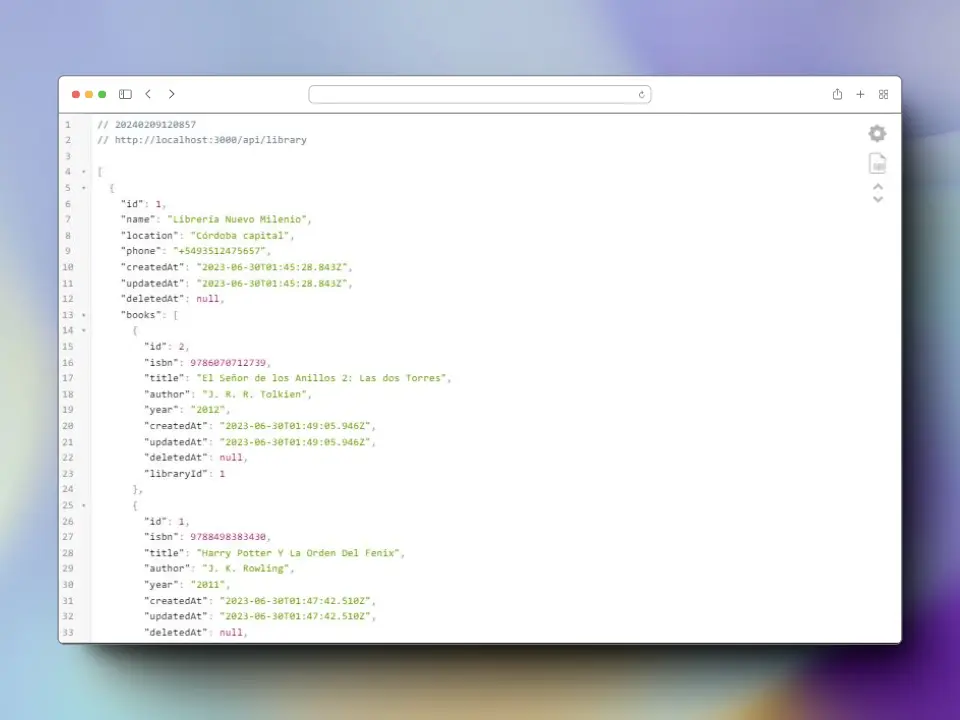Select the value "Librería Nuevo Milenio"
The image size is (960, 720).
(239, 219)
